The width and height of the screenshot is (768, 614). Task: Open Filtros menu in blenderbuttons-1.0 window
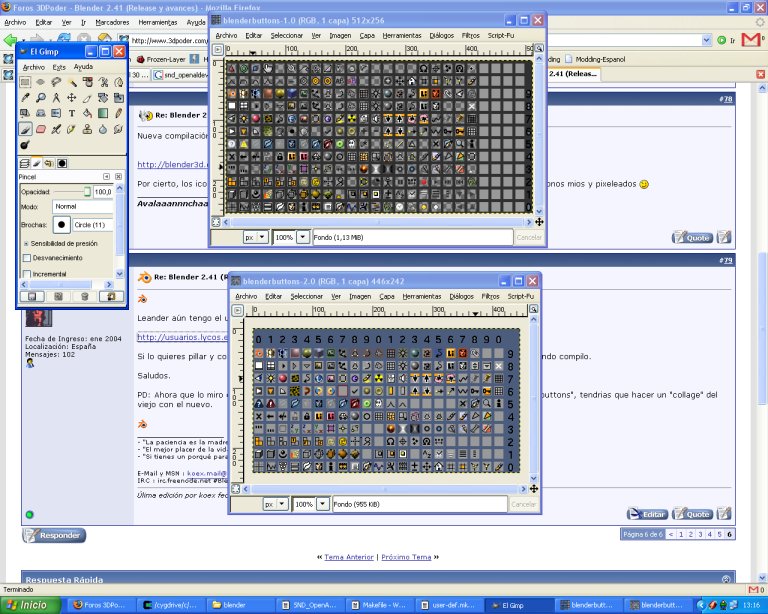(470, 35)
